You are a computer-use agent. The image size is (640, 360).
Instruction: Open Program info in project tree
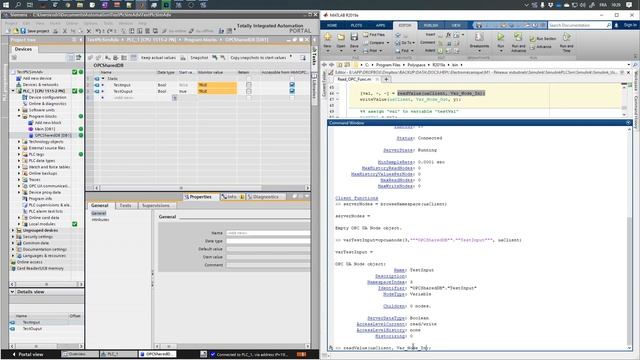(x=37, y=198)
